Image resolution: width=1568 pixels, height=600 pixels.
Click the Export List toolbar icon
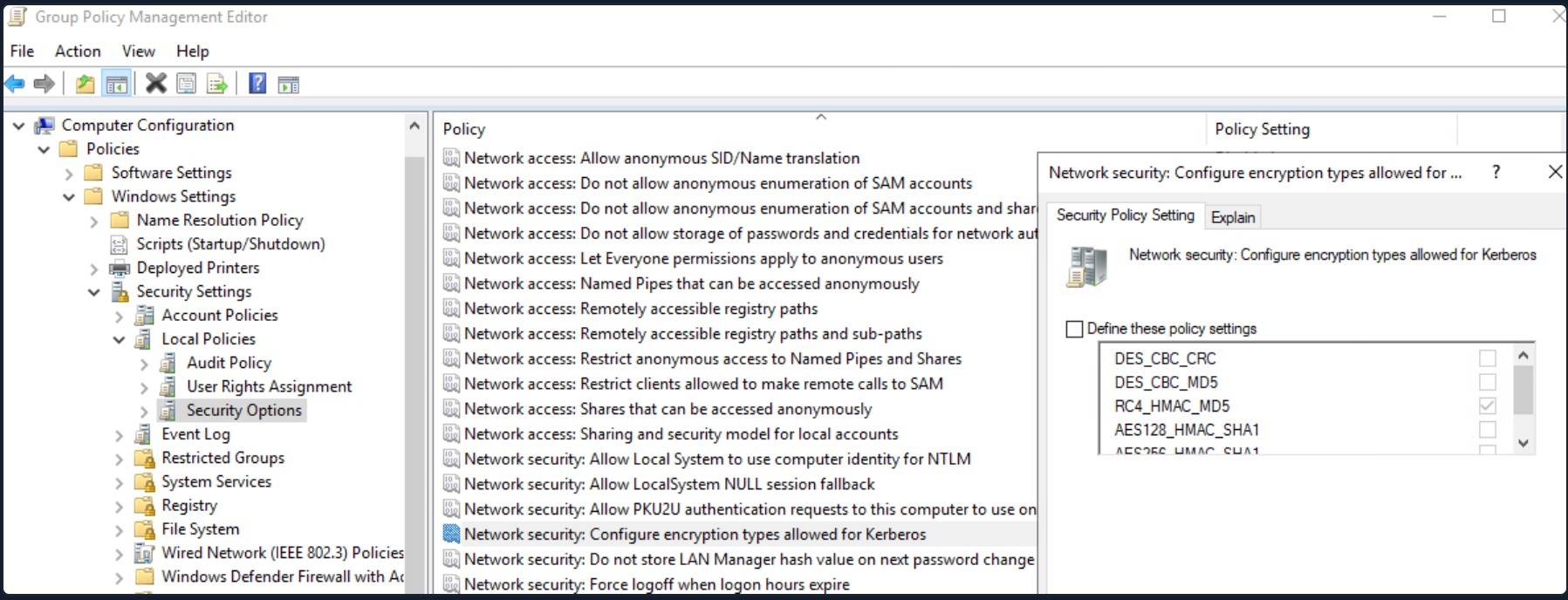pyautogui.click(x=217, y=84)
